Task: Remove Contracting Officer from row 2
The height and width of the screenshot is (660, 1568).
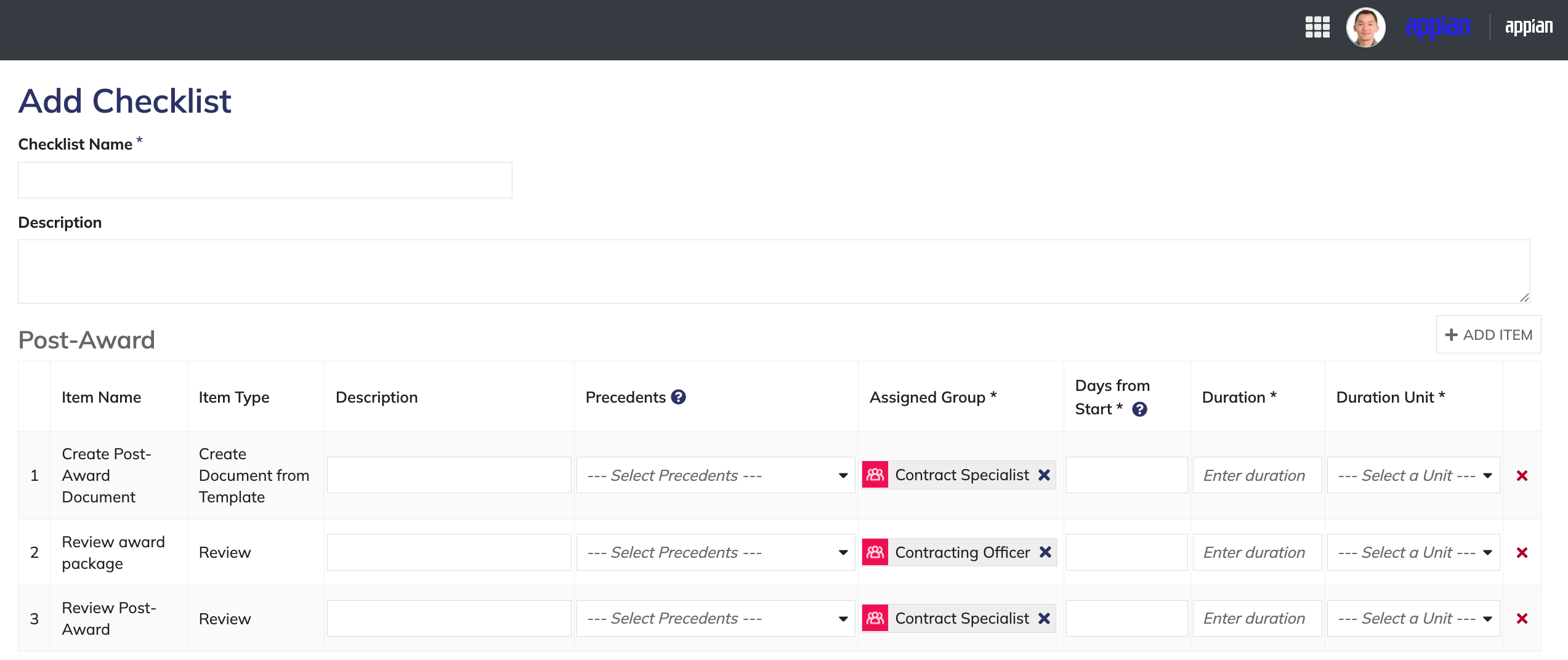Action: [x=1045, y=552]
